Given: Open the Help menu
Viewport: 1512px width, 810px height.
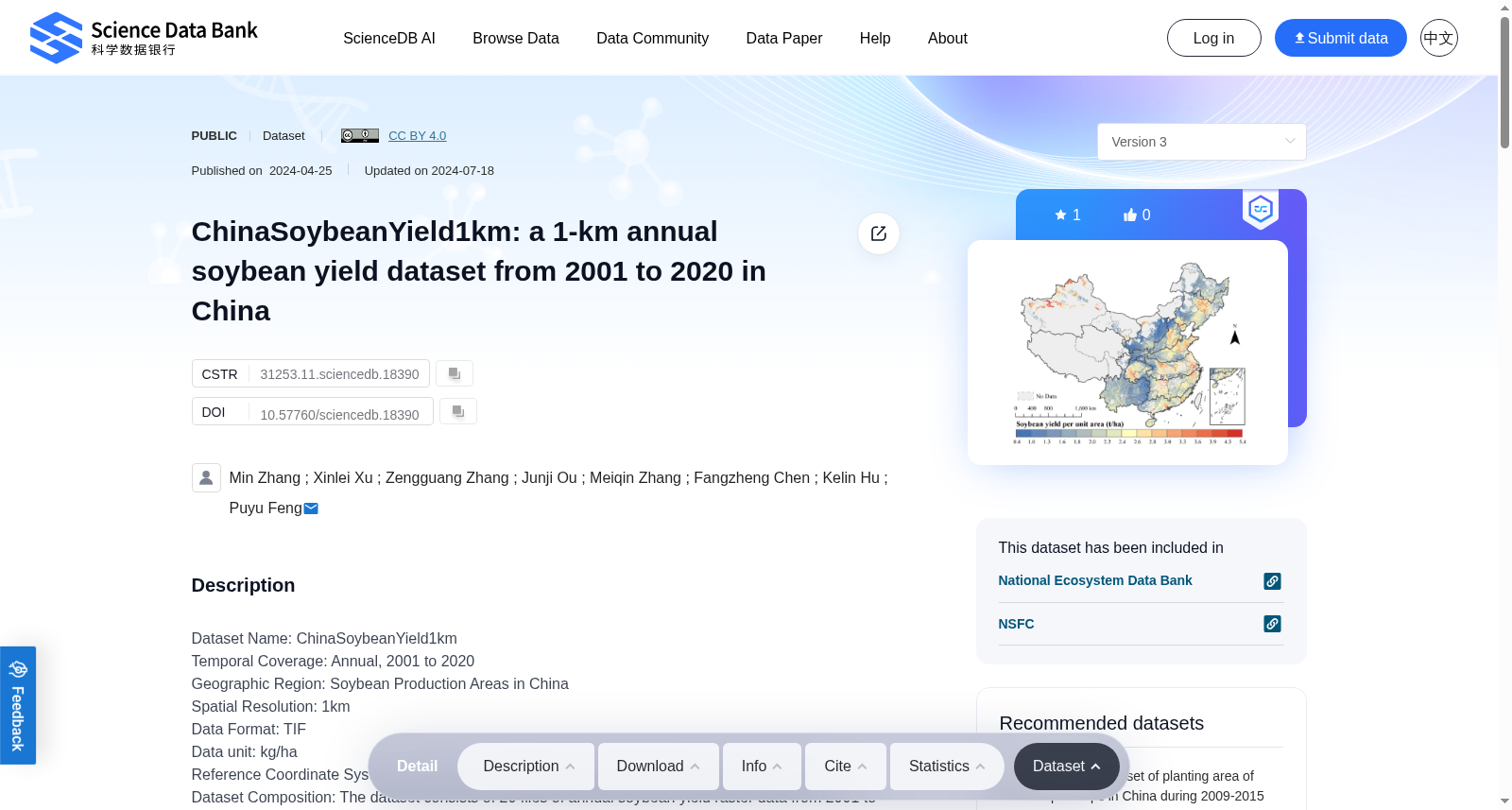Looking at the screenshot, I should click(875, 38).
